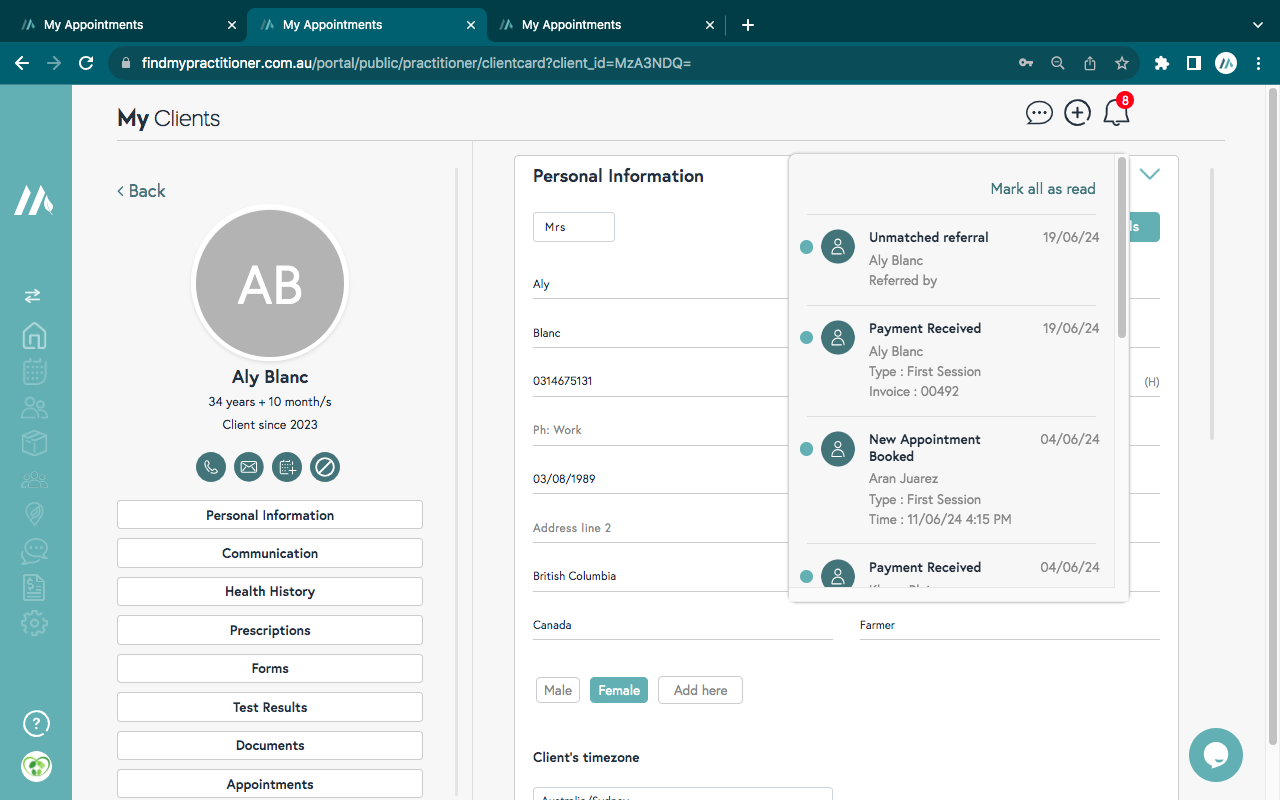Open settings gear in left sidebar
The width and height of the screenshot is (1280, 800).
pyautogui.click(x=35, y=624)
